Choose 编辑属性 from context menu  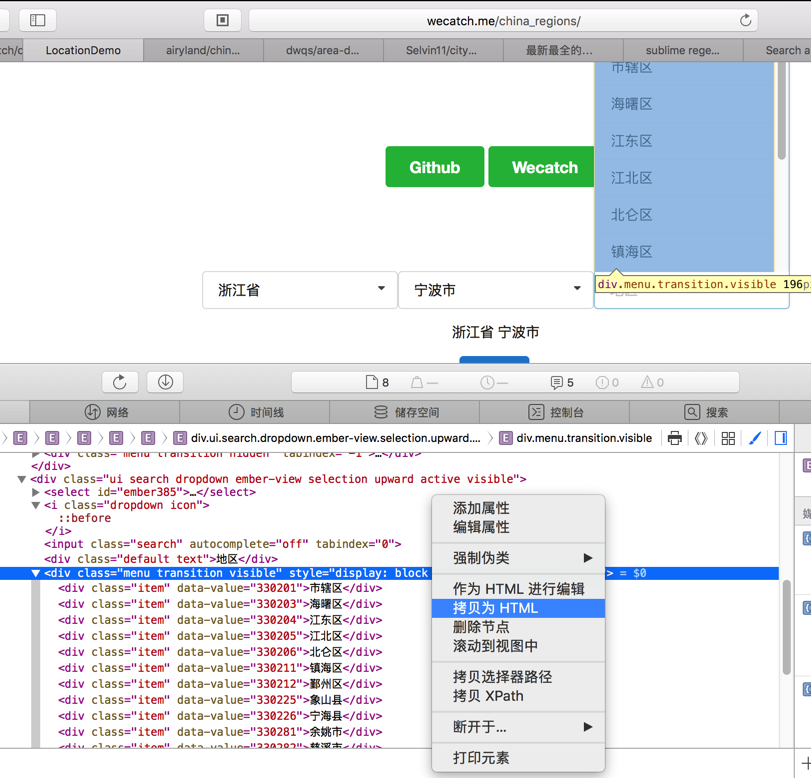(x=518, y=527)
